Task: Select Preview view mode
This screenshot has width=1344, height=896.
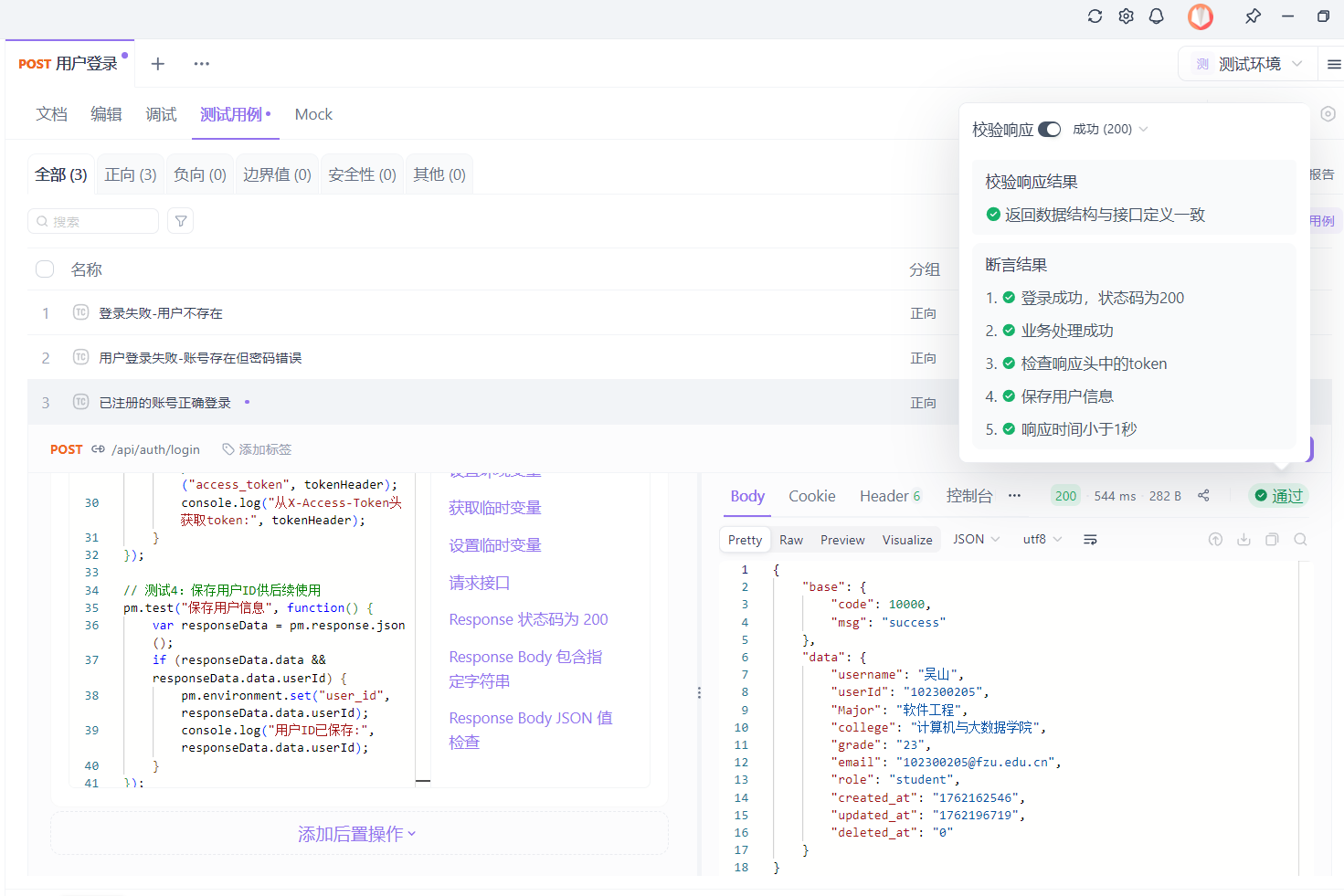Action: tap(842, 540)
